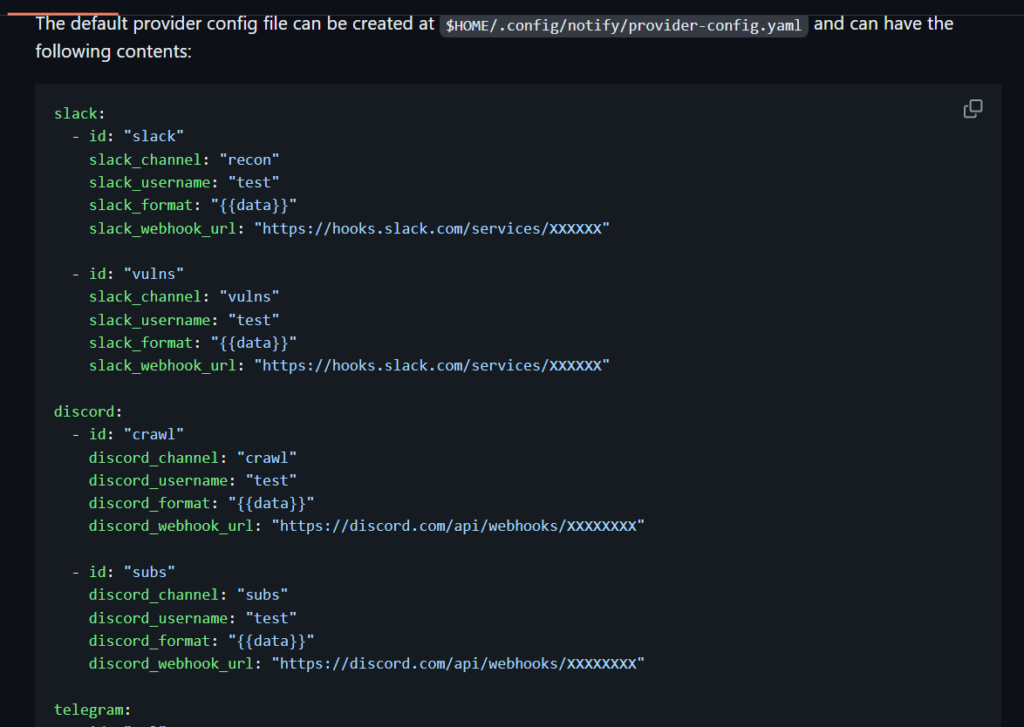Click the id: "crawl" line
This screenshot has height=727, width=1024.
[x=128, y=435]
